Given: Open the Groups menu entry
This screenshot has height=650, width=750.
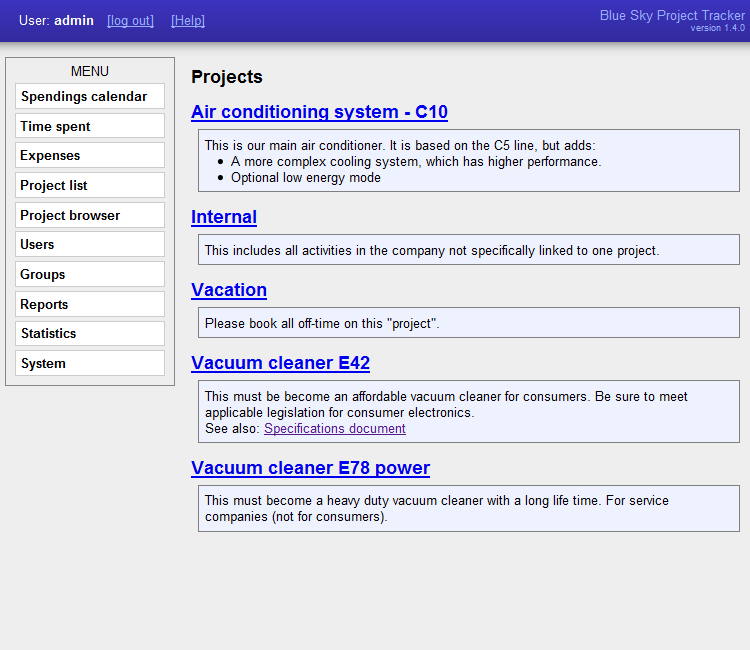Looking at the screenshot, I should point(89,274).
